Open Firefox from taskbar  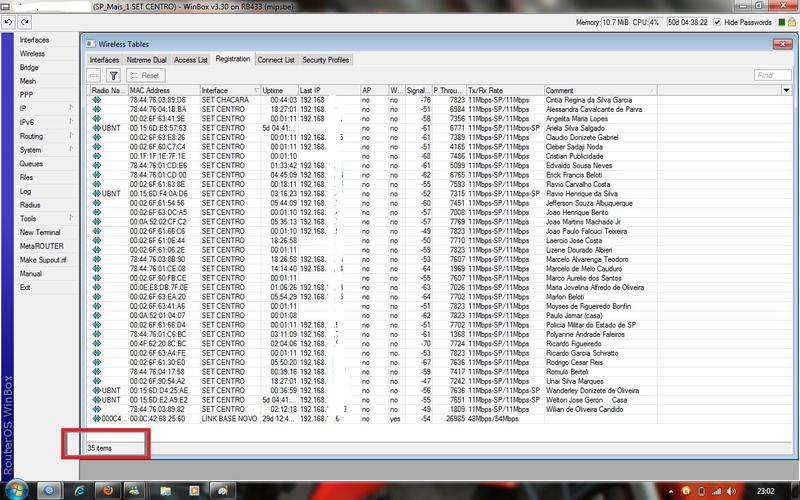pyautogui.click(x=108, y=491)
